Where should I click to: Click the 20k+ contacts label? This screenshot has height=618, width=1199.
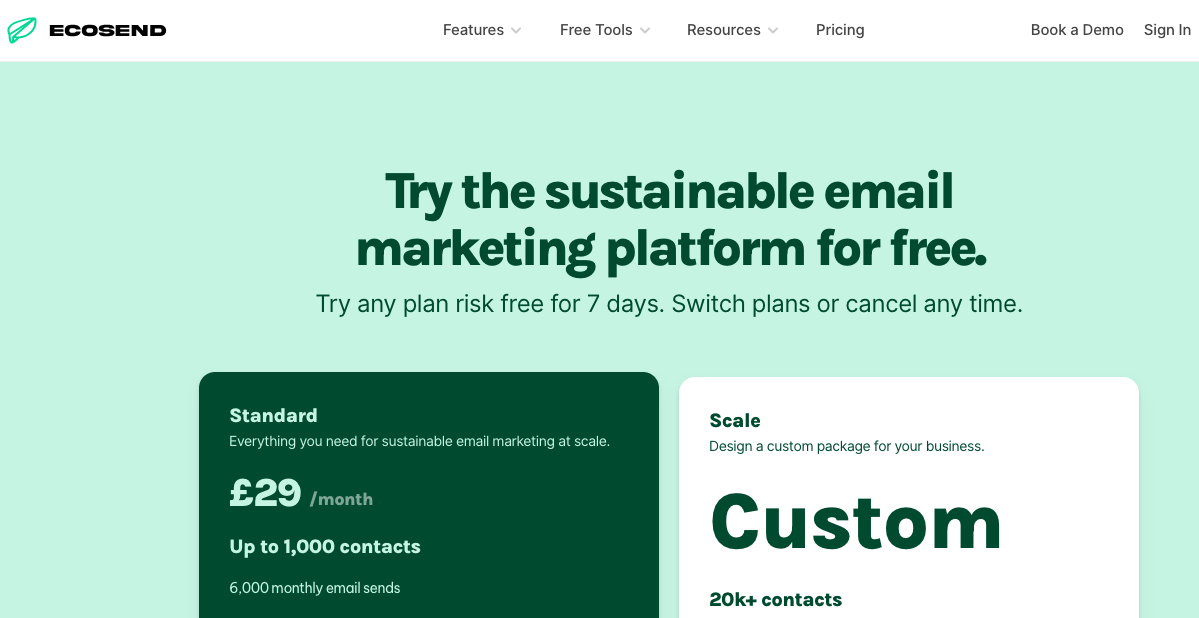point(776,599)
